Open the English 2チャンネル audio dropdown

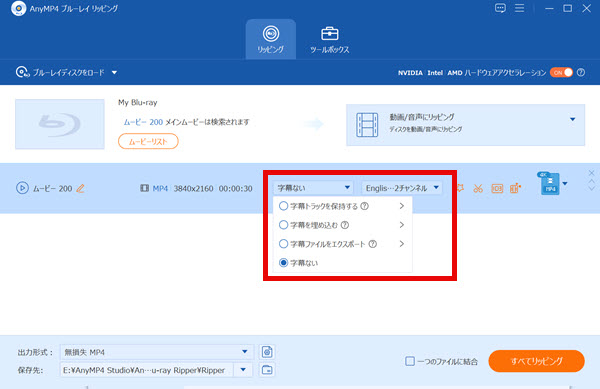(x=402, y=188)
